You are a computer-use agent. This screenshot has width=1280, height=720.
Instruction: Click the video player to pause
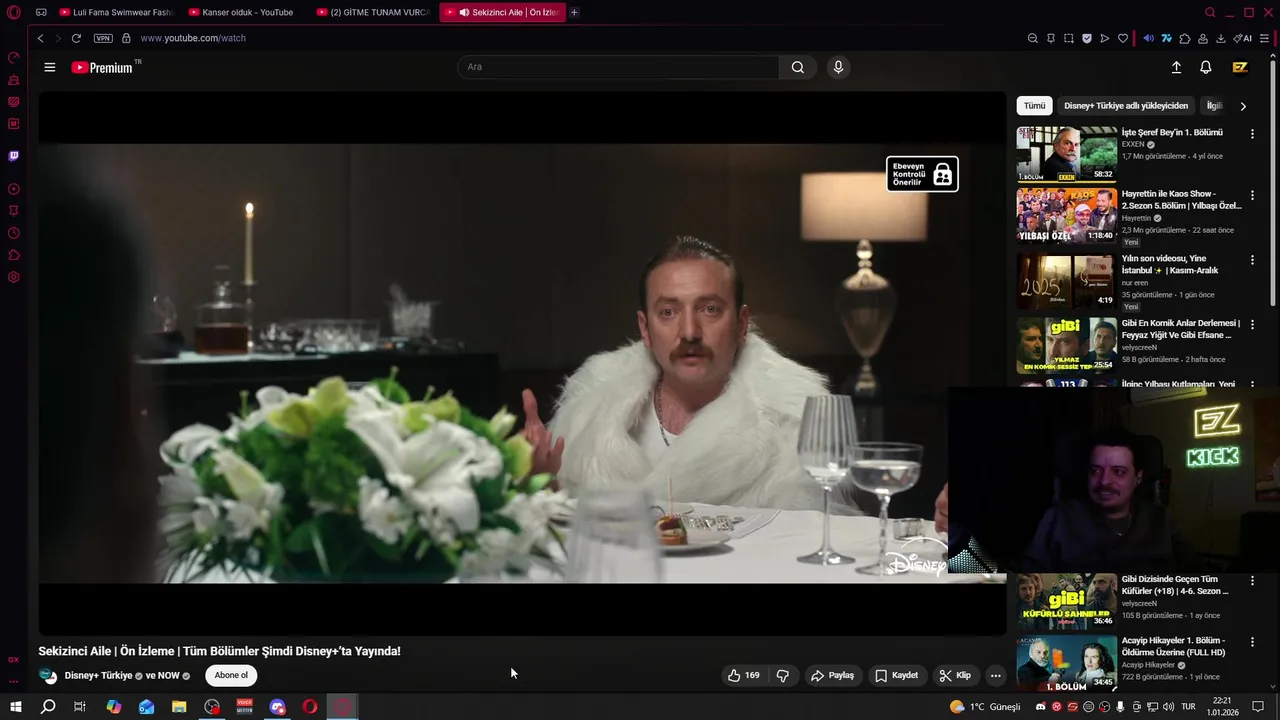click(522, 363)
